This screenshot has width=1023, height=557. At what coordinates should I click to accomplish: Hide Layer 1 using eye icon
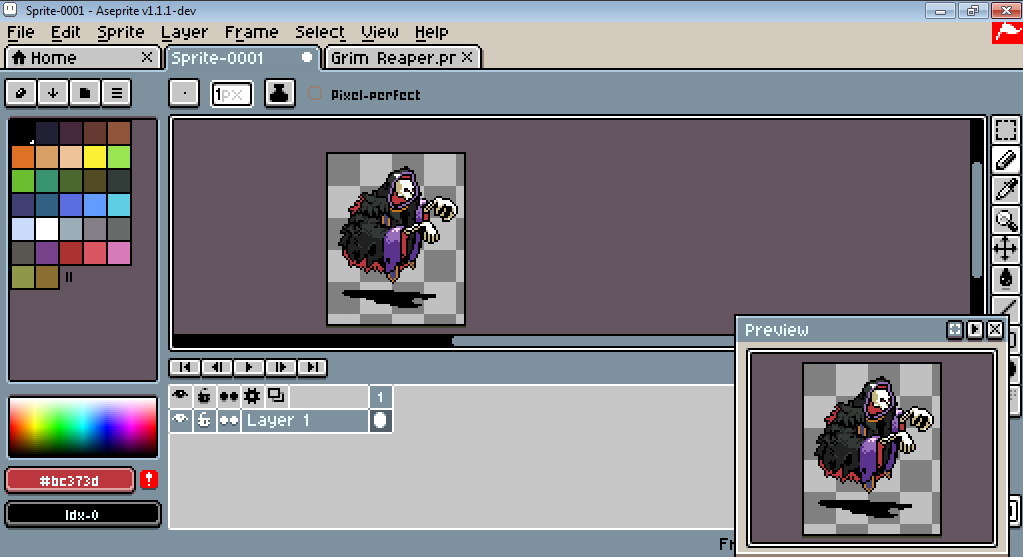coord(181,420)
